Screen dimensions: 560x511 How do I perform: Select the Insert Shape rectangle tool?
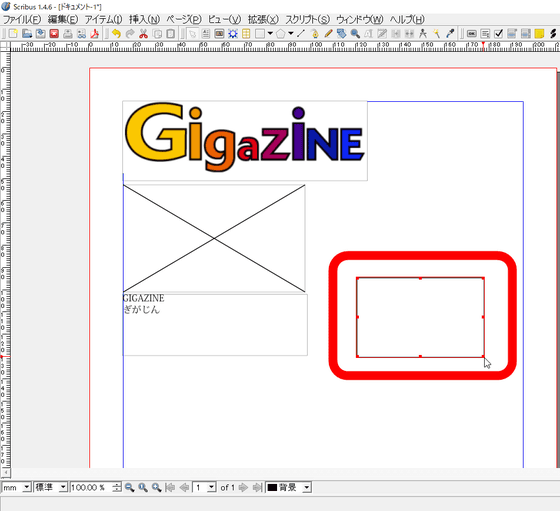point(260,34)
